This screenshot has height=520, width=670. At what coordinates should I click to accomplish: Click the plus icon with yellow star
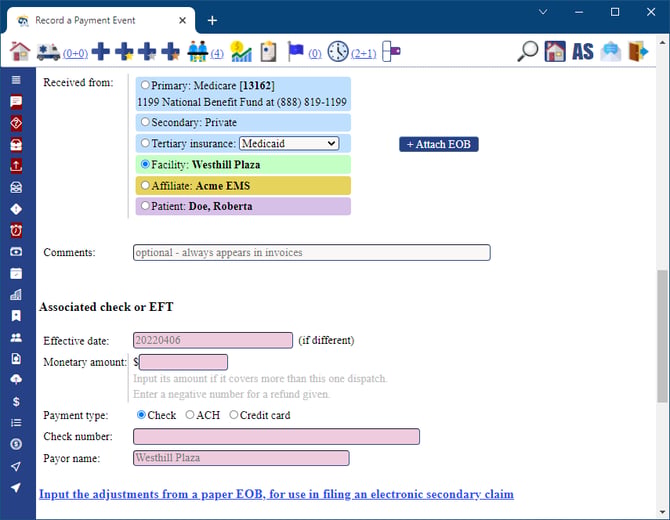[124, 52]
